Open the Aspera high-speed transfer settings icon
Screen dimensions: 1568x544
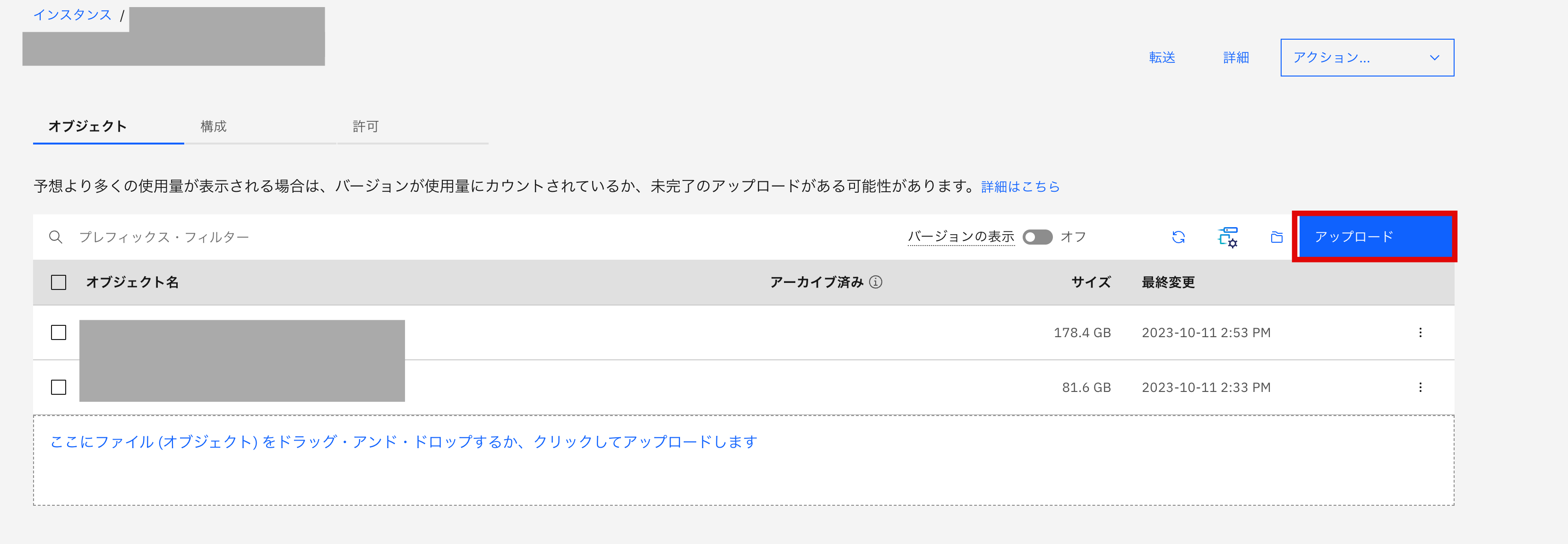1228,238
